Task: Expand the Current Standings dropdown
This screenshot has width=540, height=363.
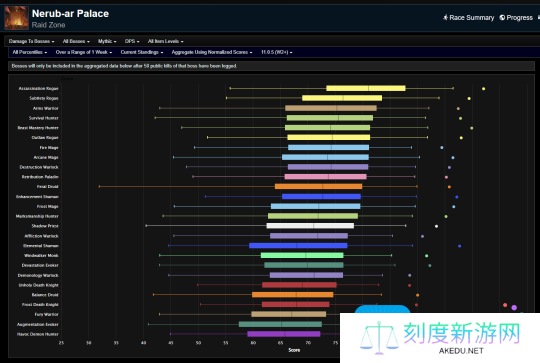Action: click(x=142, y=52)
